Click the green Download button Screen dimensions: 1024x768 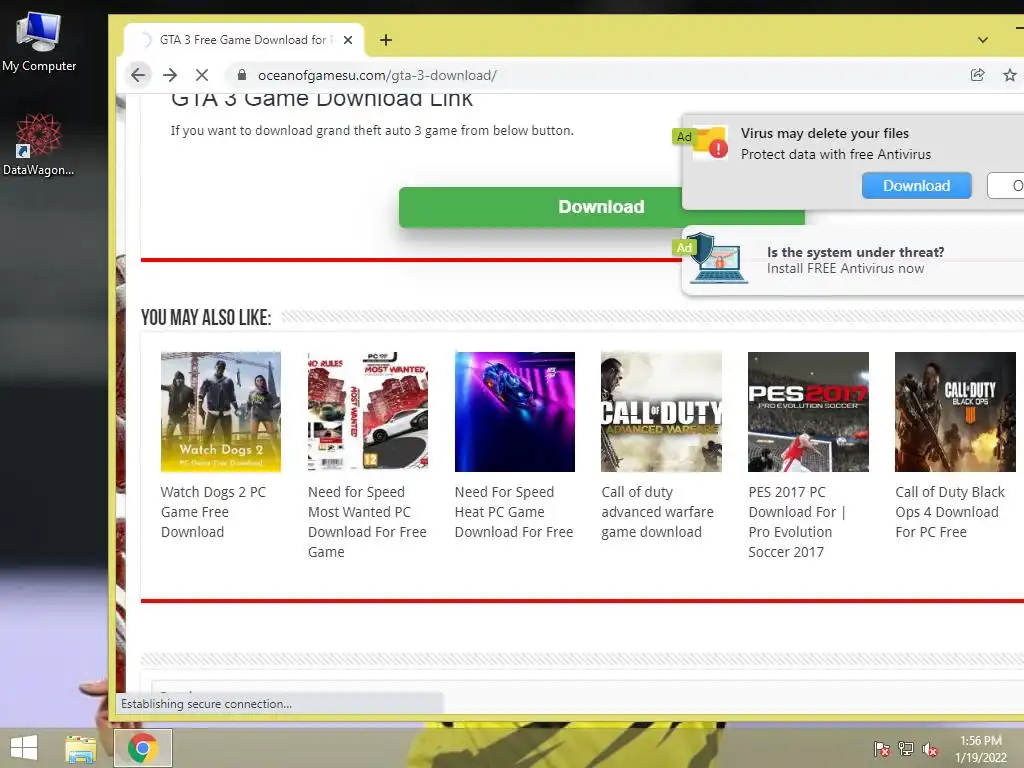(540, 207)
